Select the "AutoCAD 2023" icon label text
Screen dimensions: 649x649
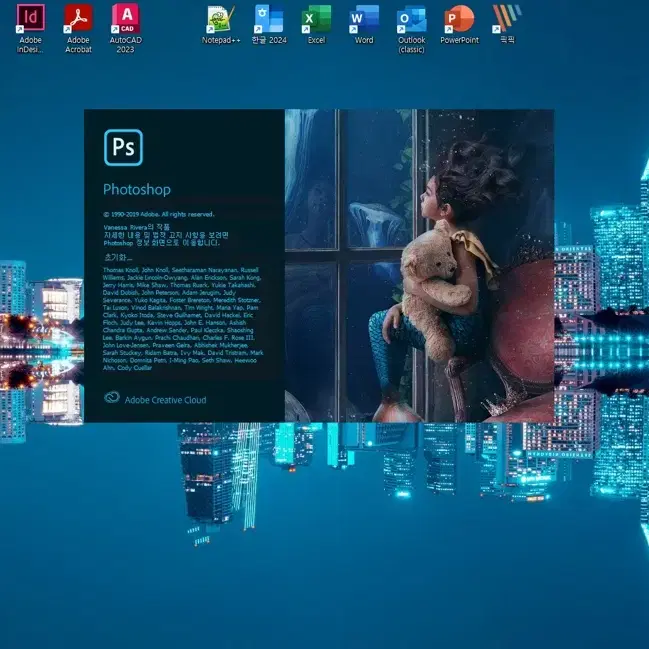pos(125,45)
